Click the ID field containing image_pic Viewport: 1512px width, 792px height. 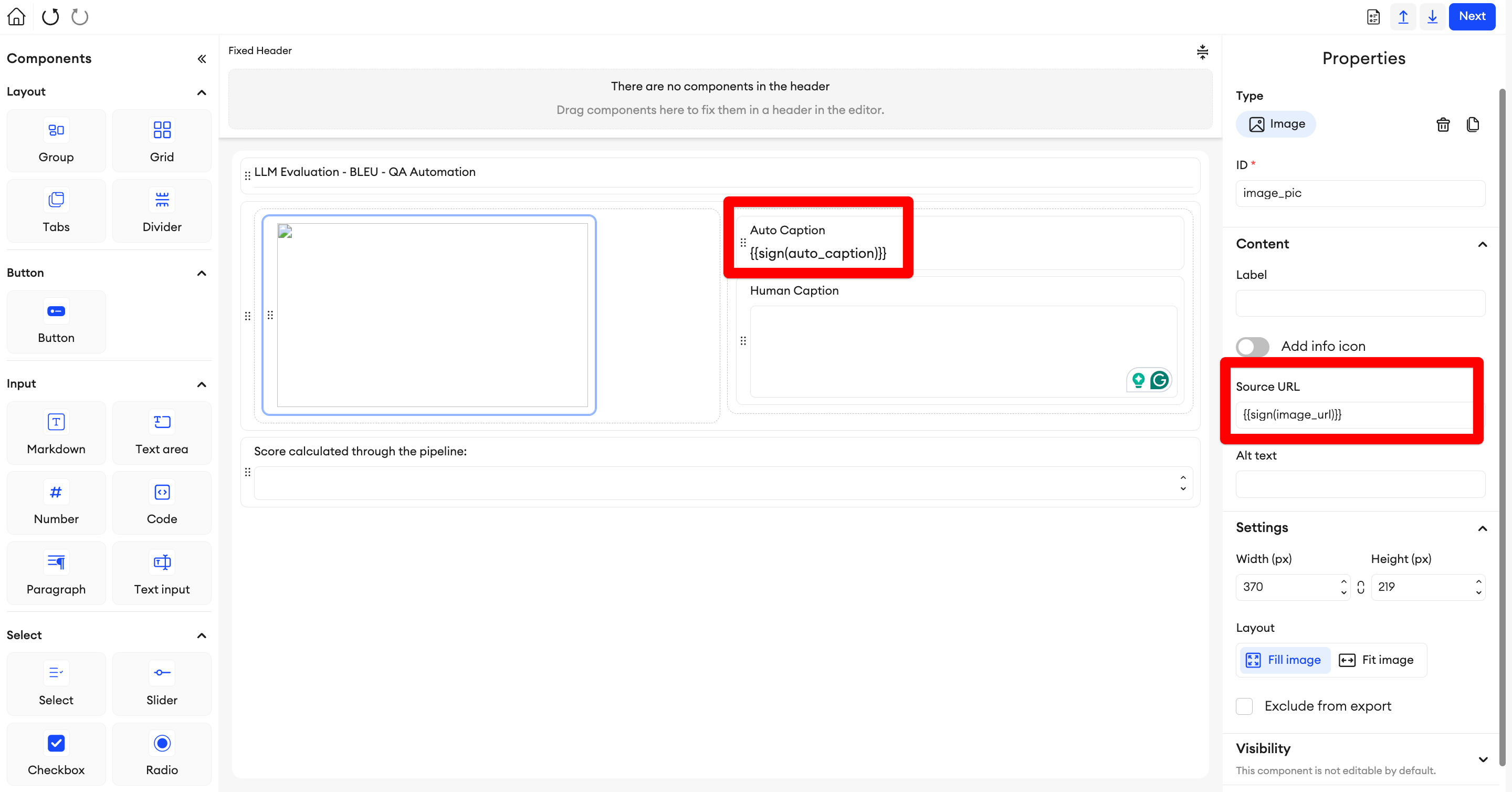pyautogui.click(x=1361, y=193)
